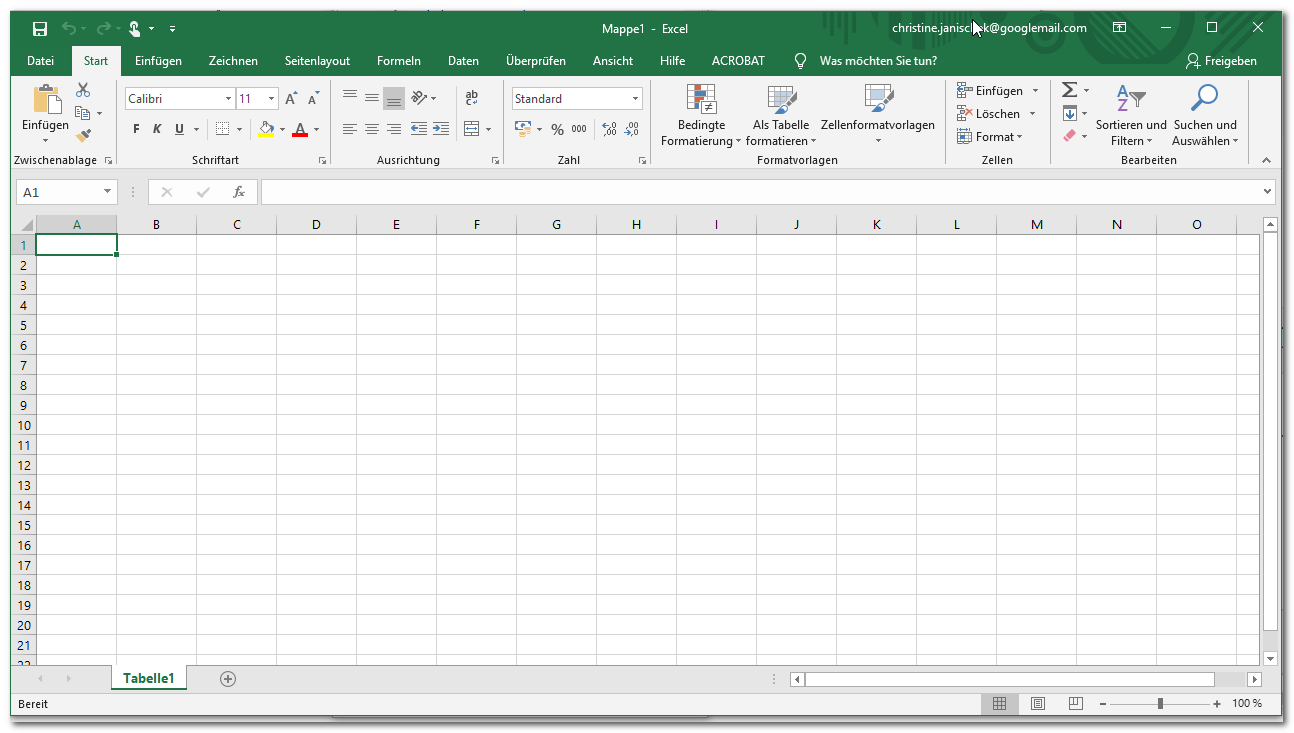Viewport: 1294px width, 733px height.
Task: Copy selection with the copy icon
Action: 83,113
